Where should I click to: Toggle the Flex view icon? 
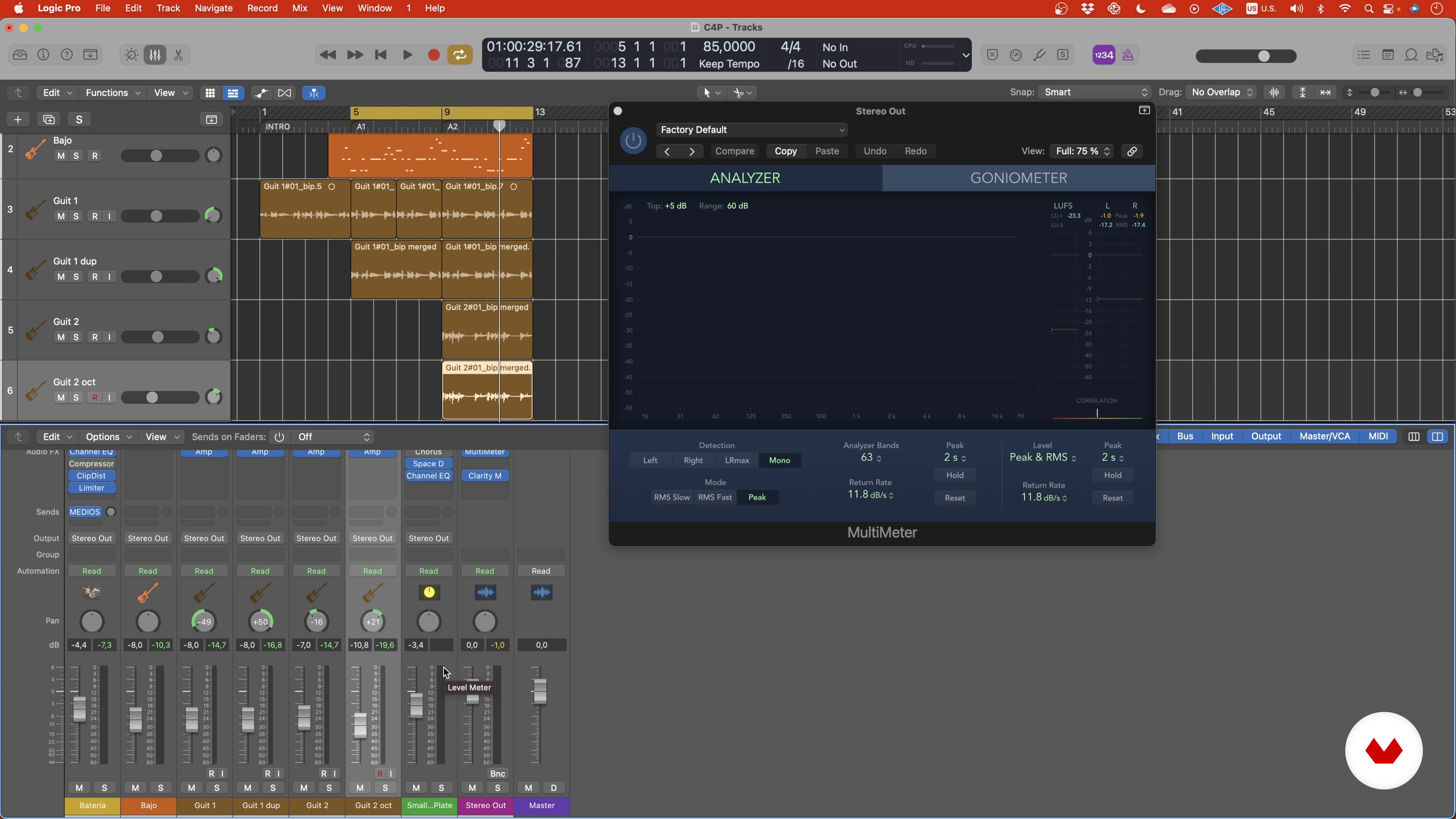[x=285, y=93]
